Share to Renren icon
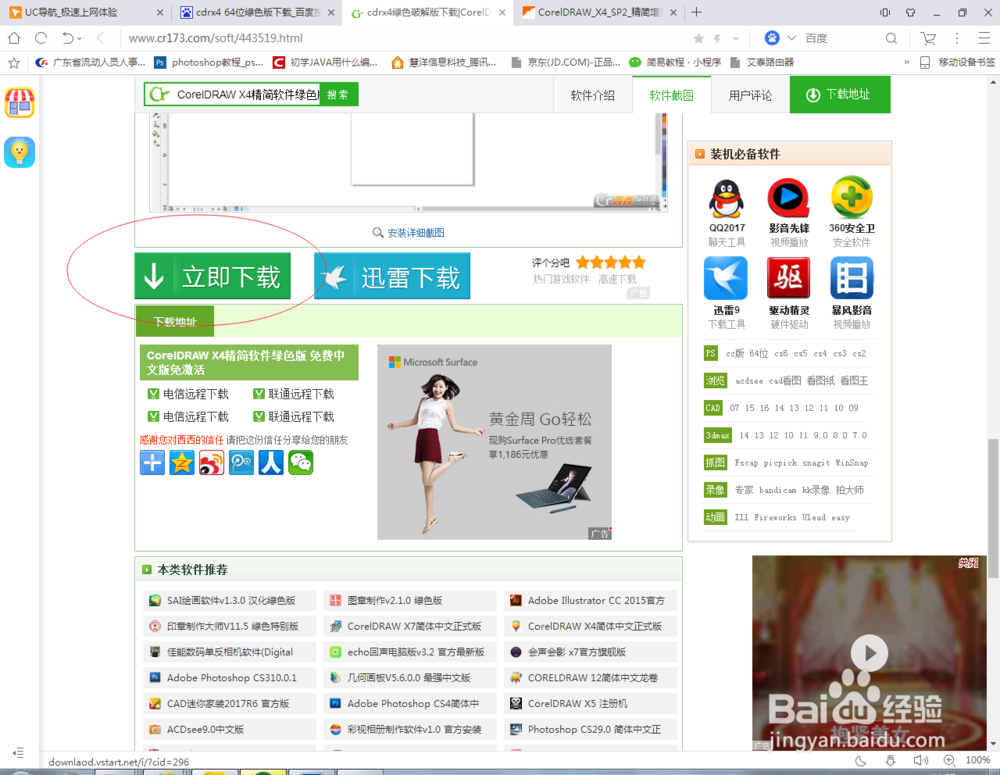 click(x=270, y=462)
